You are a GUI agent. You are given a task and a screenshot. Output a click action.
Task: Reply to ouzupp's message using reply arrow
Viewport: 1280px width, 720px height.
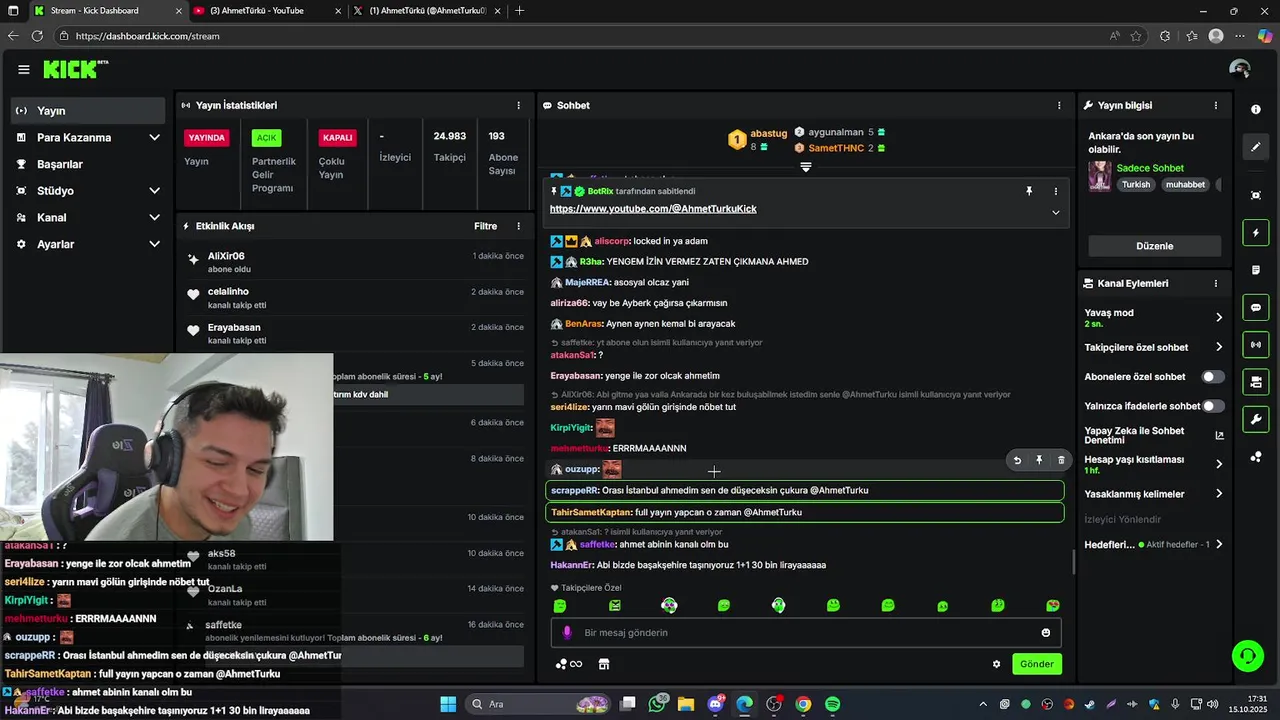click(1017, 460)
